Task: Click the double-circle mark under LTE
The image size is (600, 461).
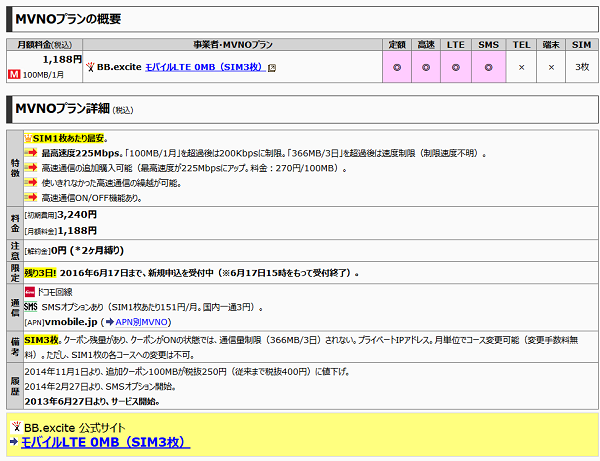Action: click(x=456, y=67)
